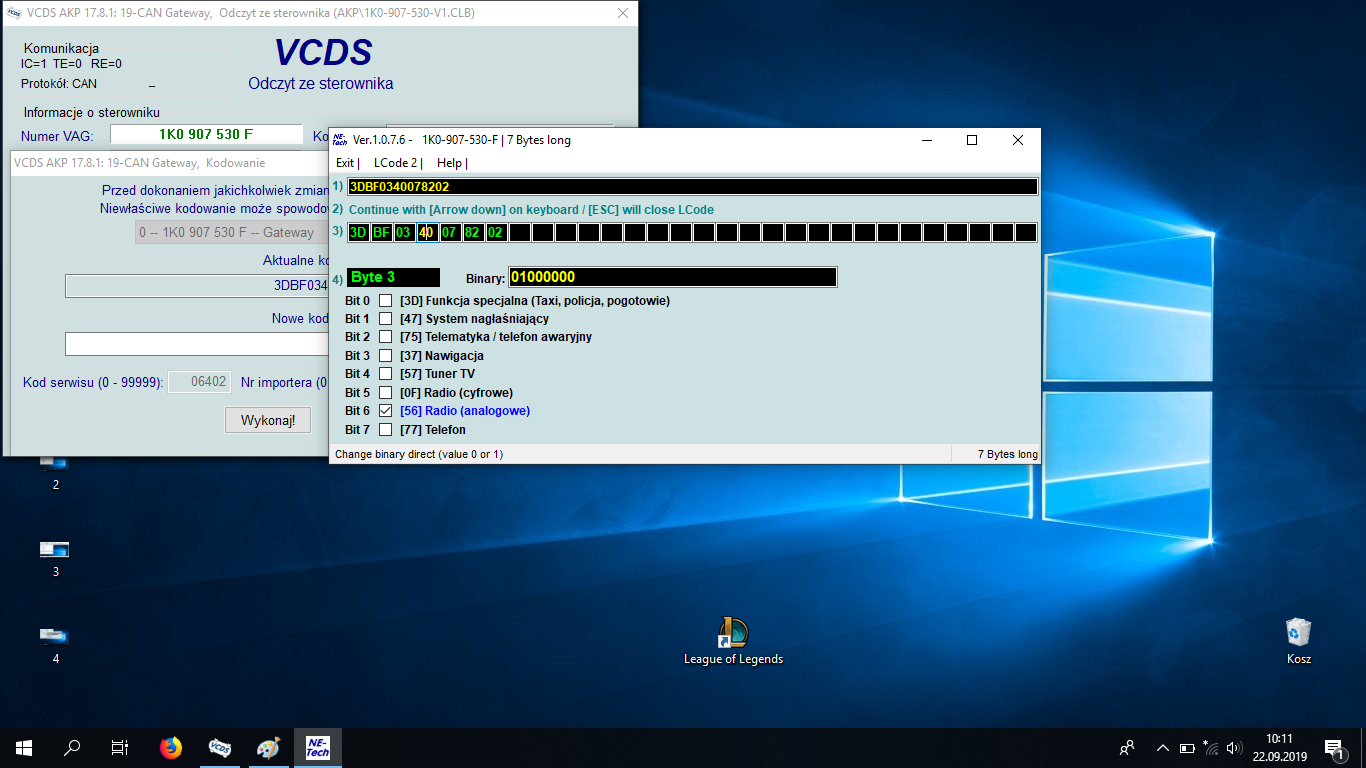This screenshot has width=1366, height=768.
Task: Select byte BF in the byte row
Action: [x=381, y=233]
